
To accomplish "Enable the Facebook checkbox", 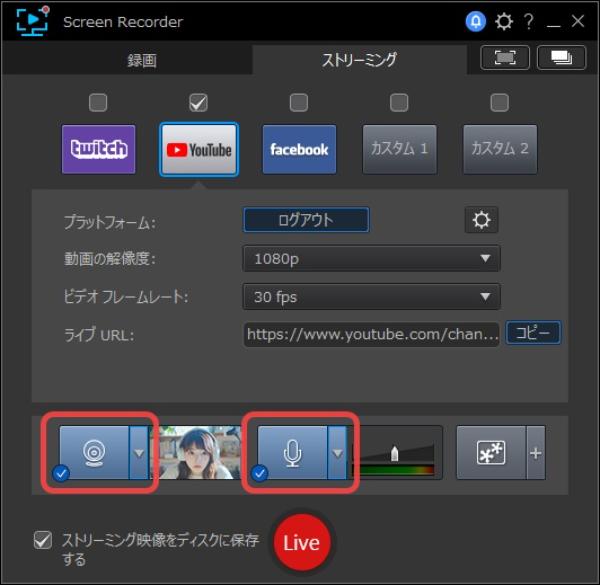I will click(299, 103).
